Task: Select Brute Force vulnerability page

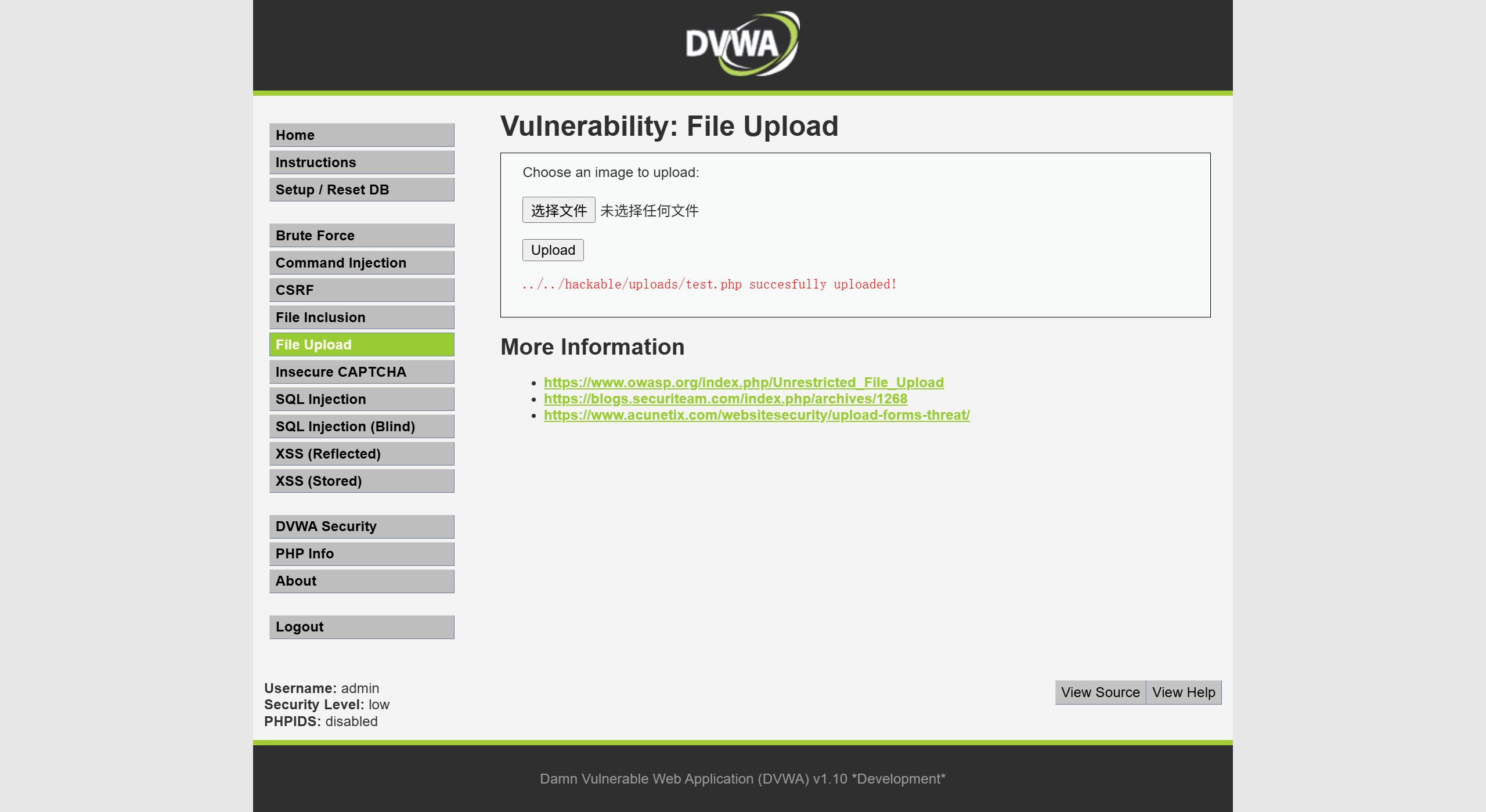Action: tap(361, 236)
